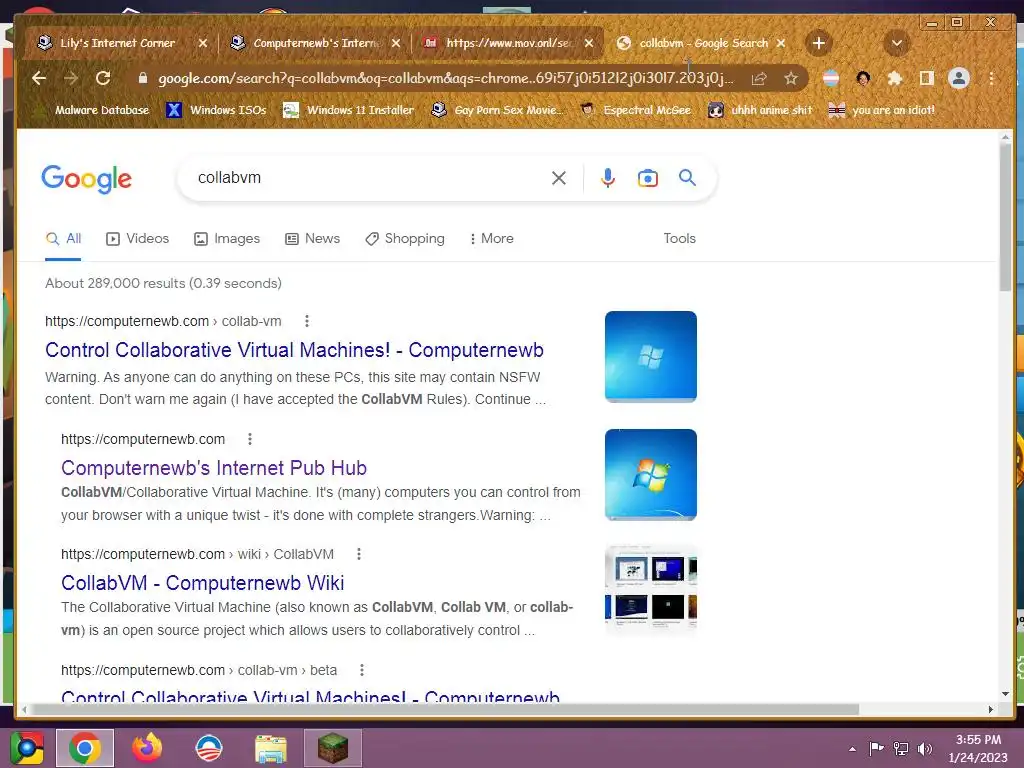Close the mov.onl tab
This screenshot has height=768, width=1024.
[589, 43]
